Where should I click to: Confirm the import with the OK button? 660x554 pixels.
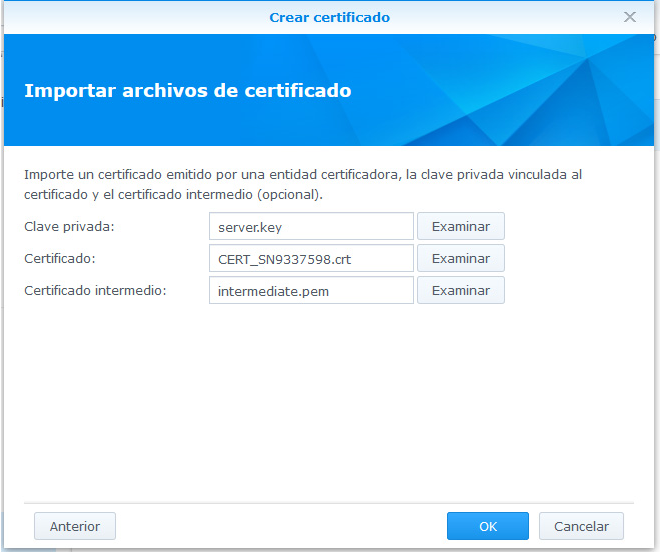click(x=487, y=526)
